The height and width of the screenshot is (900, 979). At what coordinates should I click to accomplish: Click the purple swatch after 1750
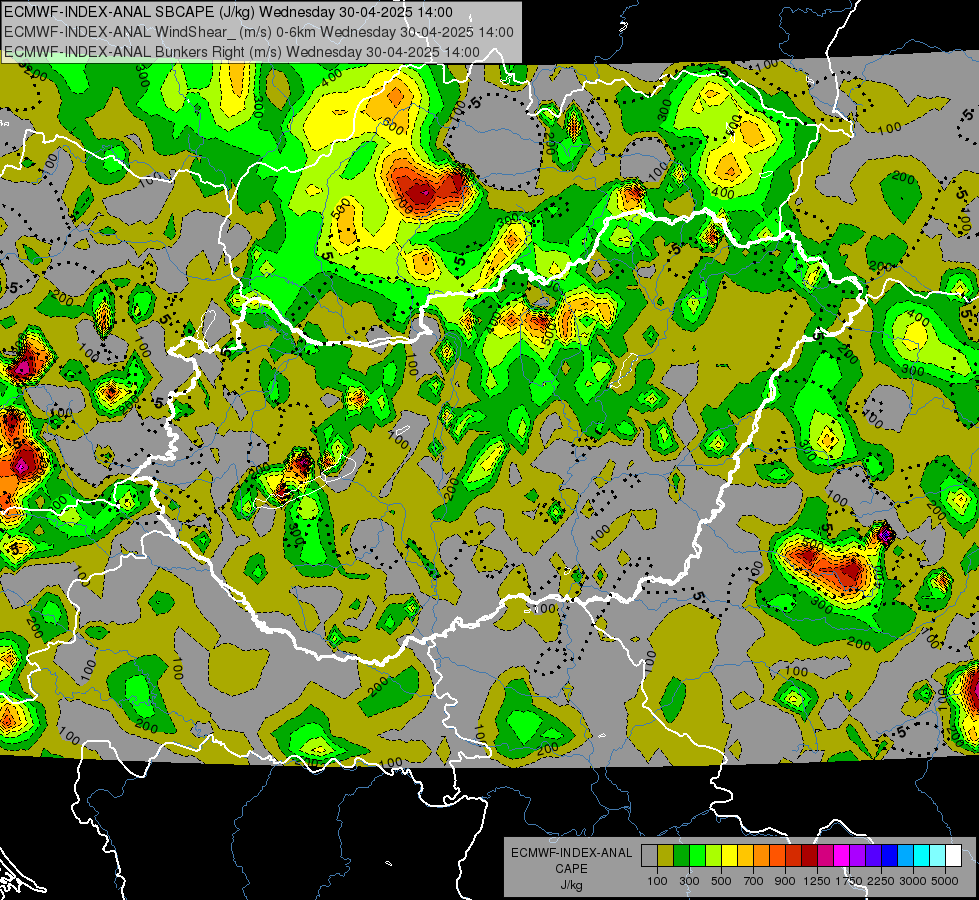857,855
